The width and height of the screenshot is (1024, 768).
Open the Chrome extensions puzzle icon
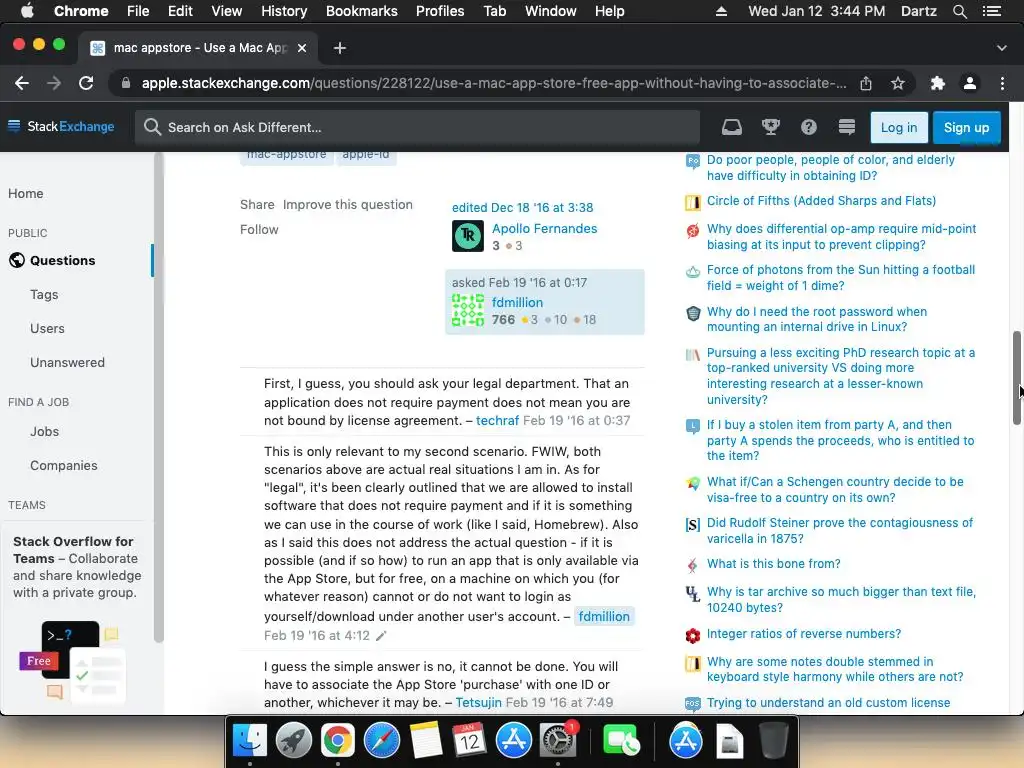tap(938, 83)
